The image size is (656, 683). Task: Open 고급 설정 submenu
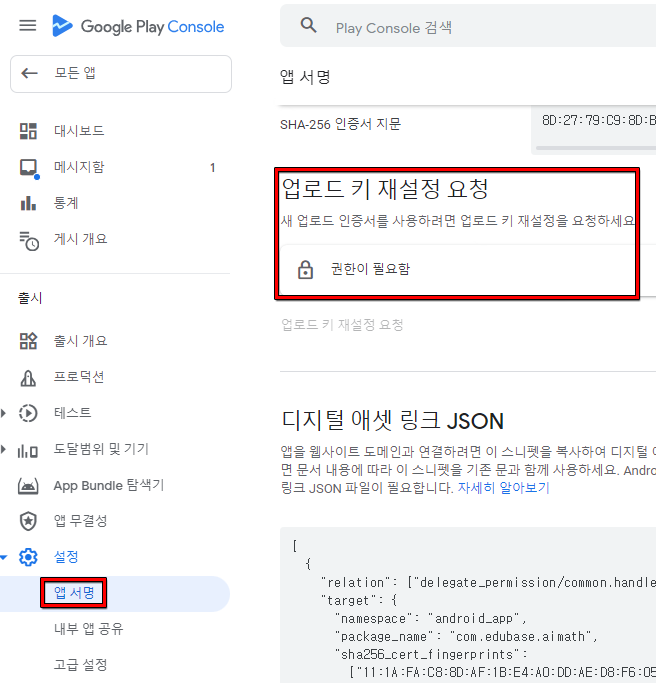click(80, 665)
